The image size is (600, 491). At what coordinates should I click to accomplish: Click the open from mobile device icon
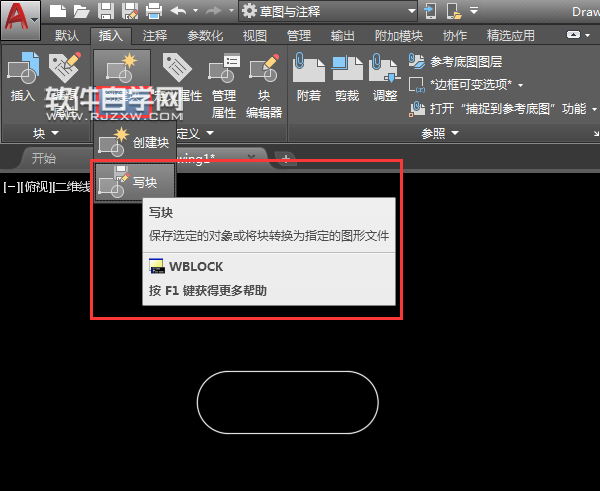click(x=430, y=11)
